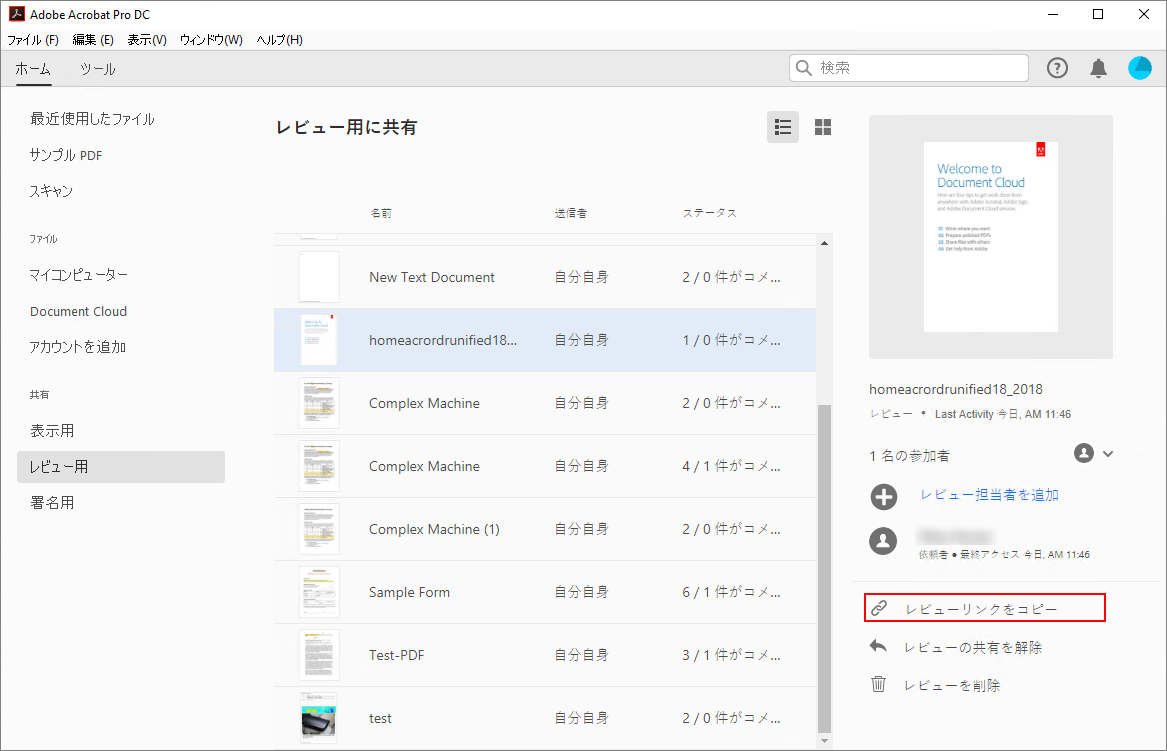
Task: Click status '4 / 1 件がコメ...' cell
Action: tap(732, 466)
